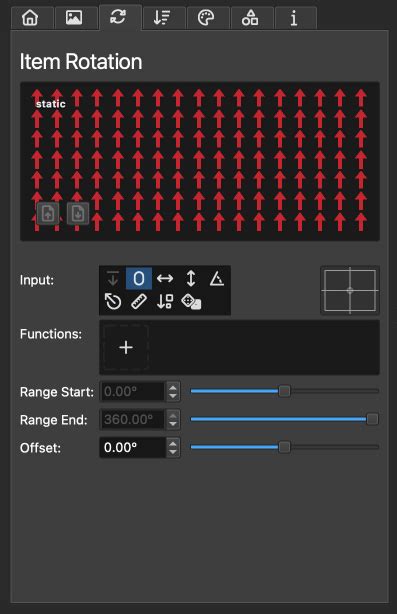
Task: Select the angle triangle input icon
Action: click(217, 278)
